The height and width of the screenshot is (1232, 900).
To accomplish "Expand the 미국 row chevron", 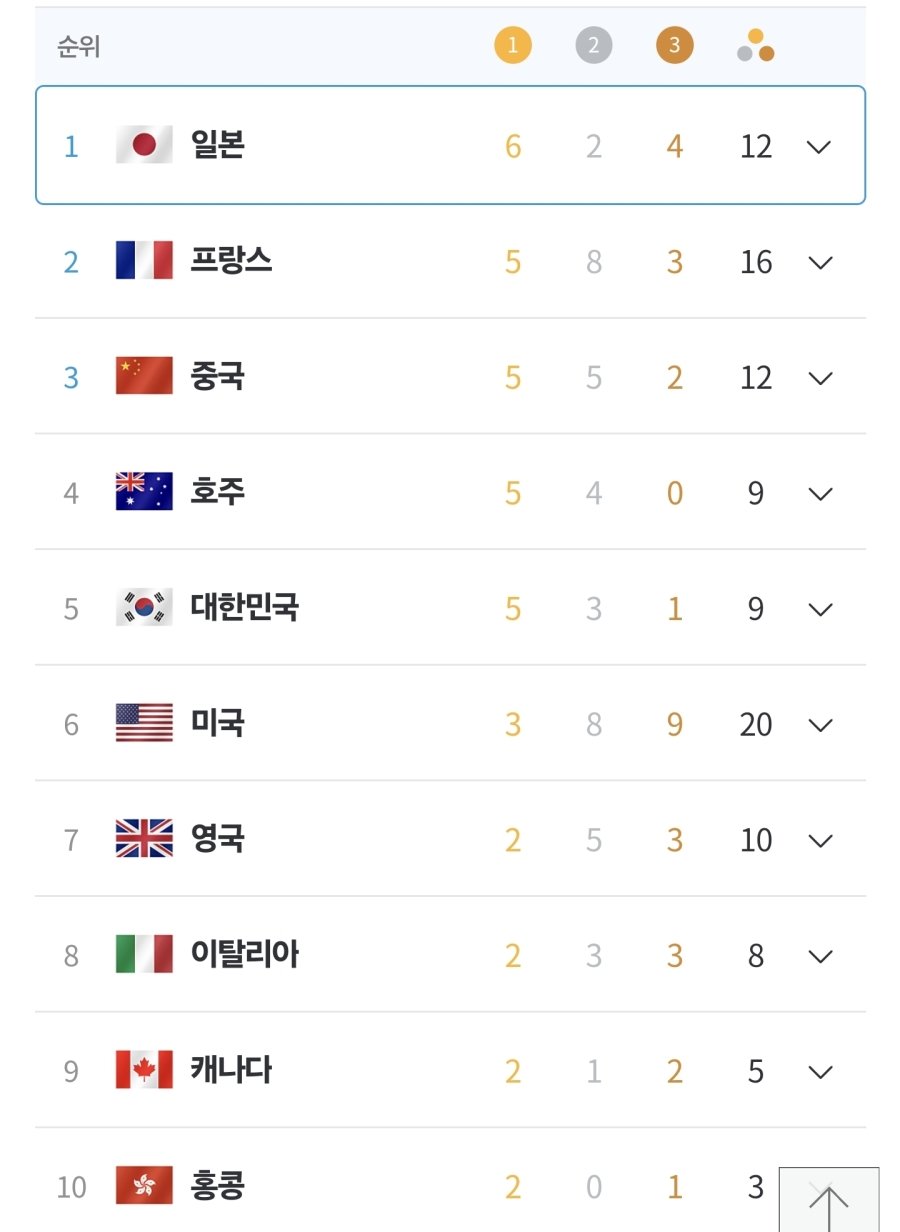I will pos(820,724).
